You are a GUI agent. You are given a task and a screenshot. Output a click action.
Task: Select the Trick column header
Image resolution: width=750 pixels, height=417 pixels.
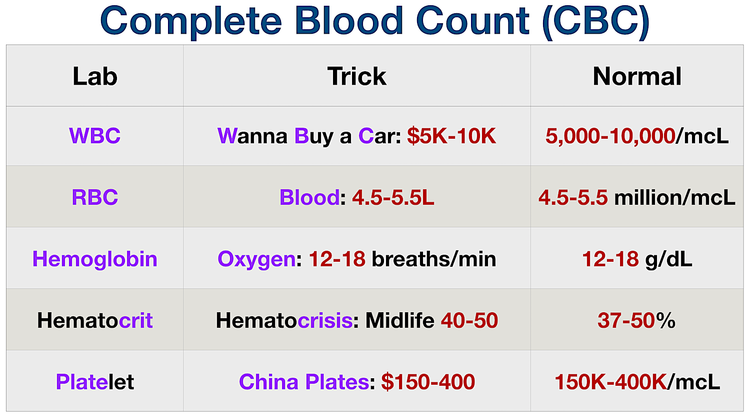coord(357,76)
